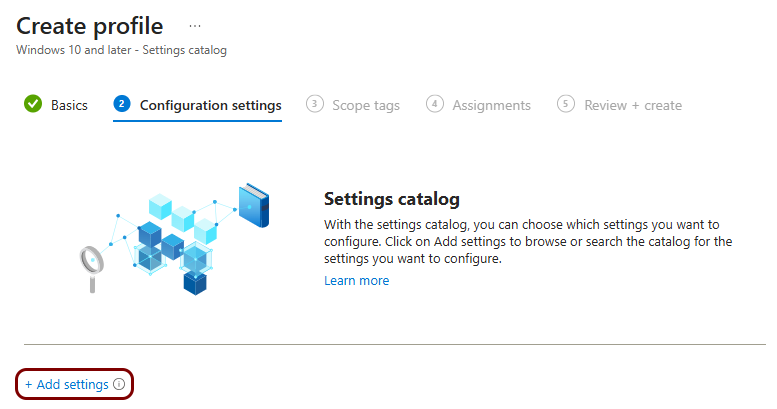This screenshot has width=777, height=409.
Task: Click the blue book in the illustration
Action: pyautogui.click(x=254, y=205)
